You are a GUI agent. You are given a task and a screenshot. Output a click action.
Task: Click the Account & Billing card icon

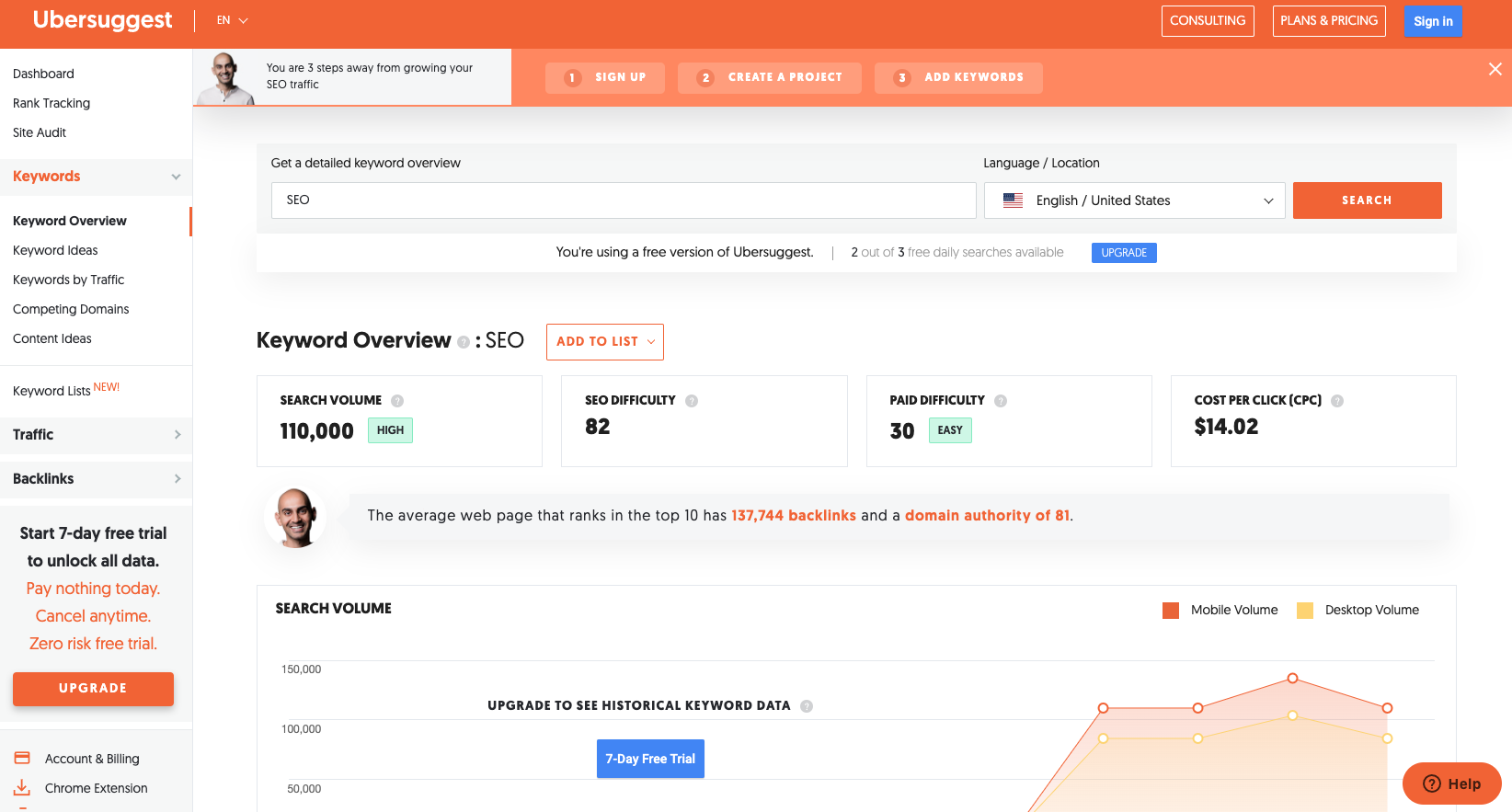coord(22,758)
